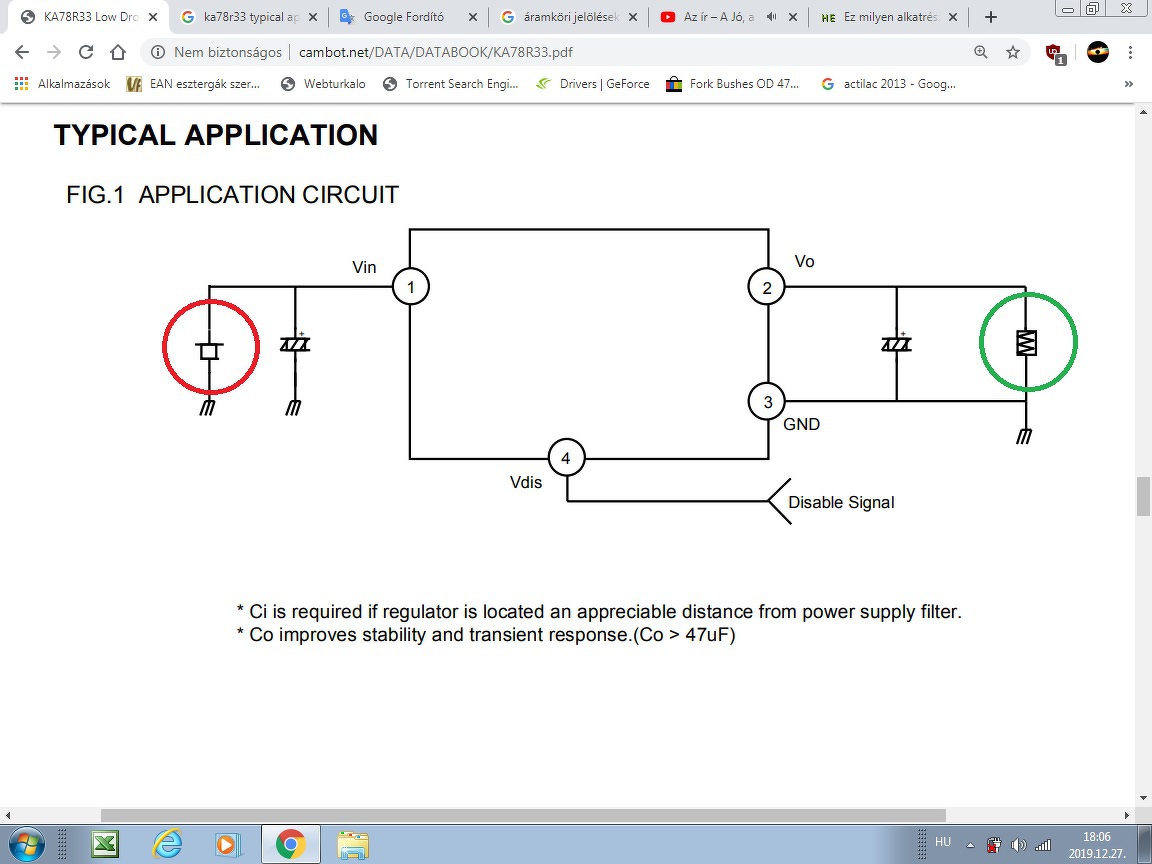This screenshot has width=1152, height=864.
Task: Open 'actilac 2013 - Goog...' bookmark
Action: (888, 84)
